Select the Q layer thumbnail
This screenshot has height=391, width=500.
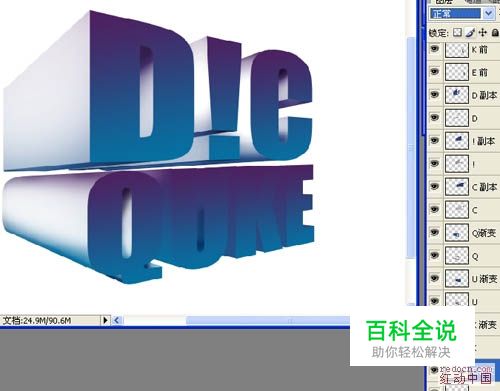[x=457, y=256]
